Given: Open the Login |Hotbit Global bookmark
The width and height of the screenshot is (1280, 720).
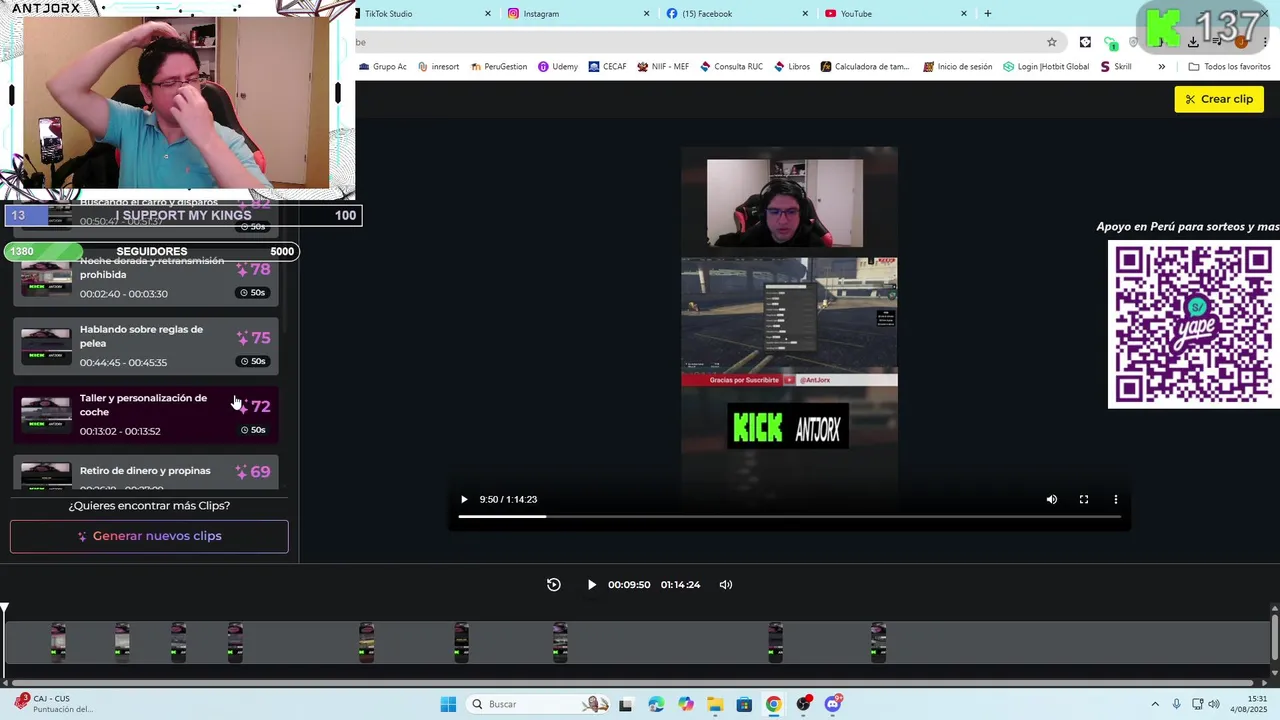Looking at the screenshot, I should (x=1046, y=67).
